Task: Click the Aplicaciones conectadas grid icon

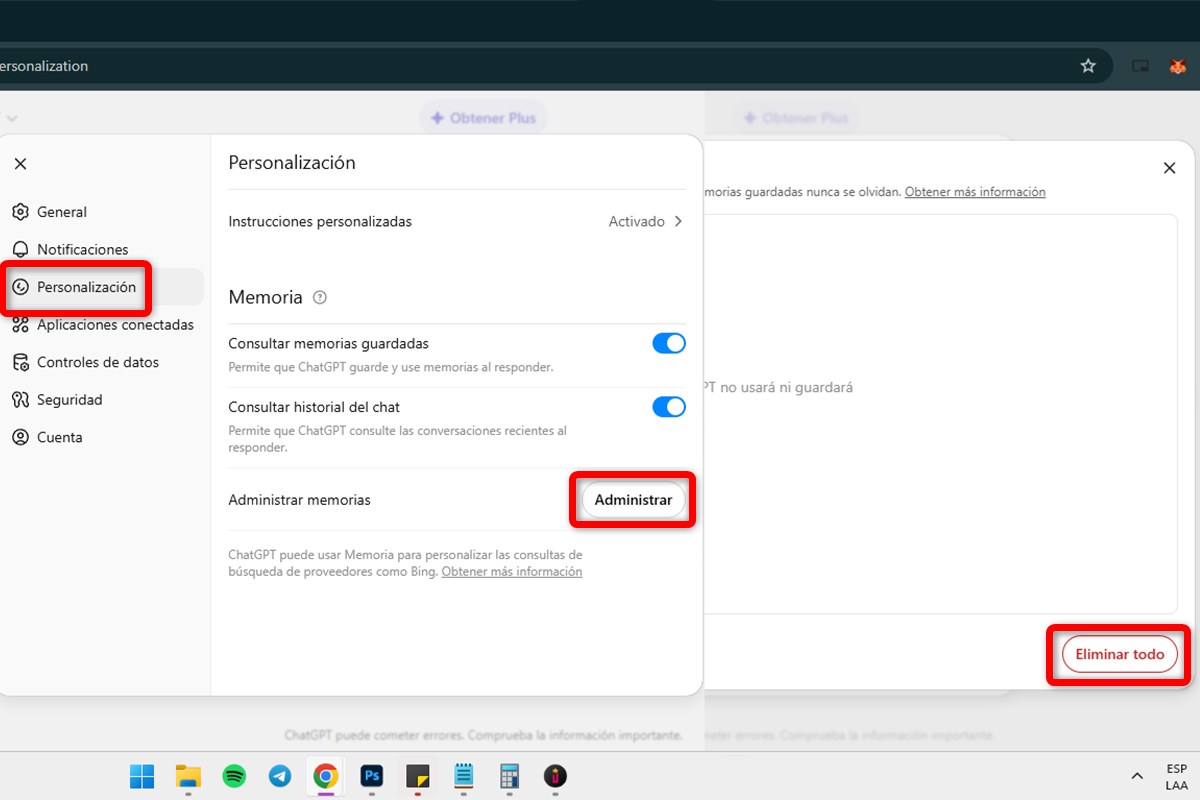Action: click(20, 324)
